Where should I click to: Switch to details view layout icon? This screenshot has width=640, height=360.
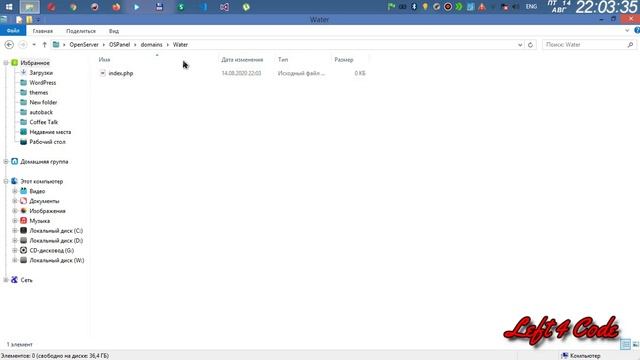click(x=625, y=344)
